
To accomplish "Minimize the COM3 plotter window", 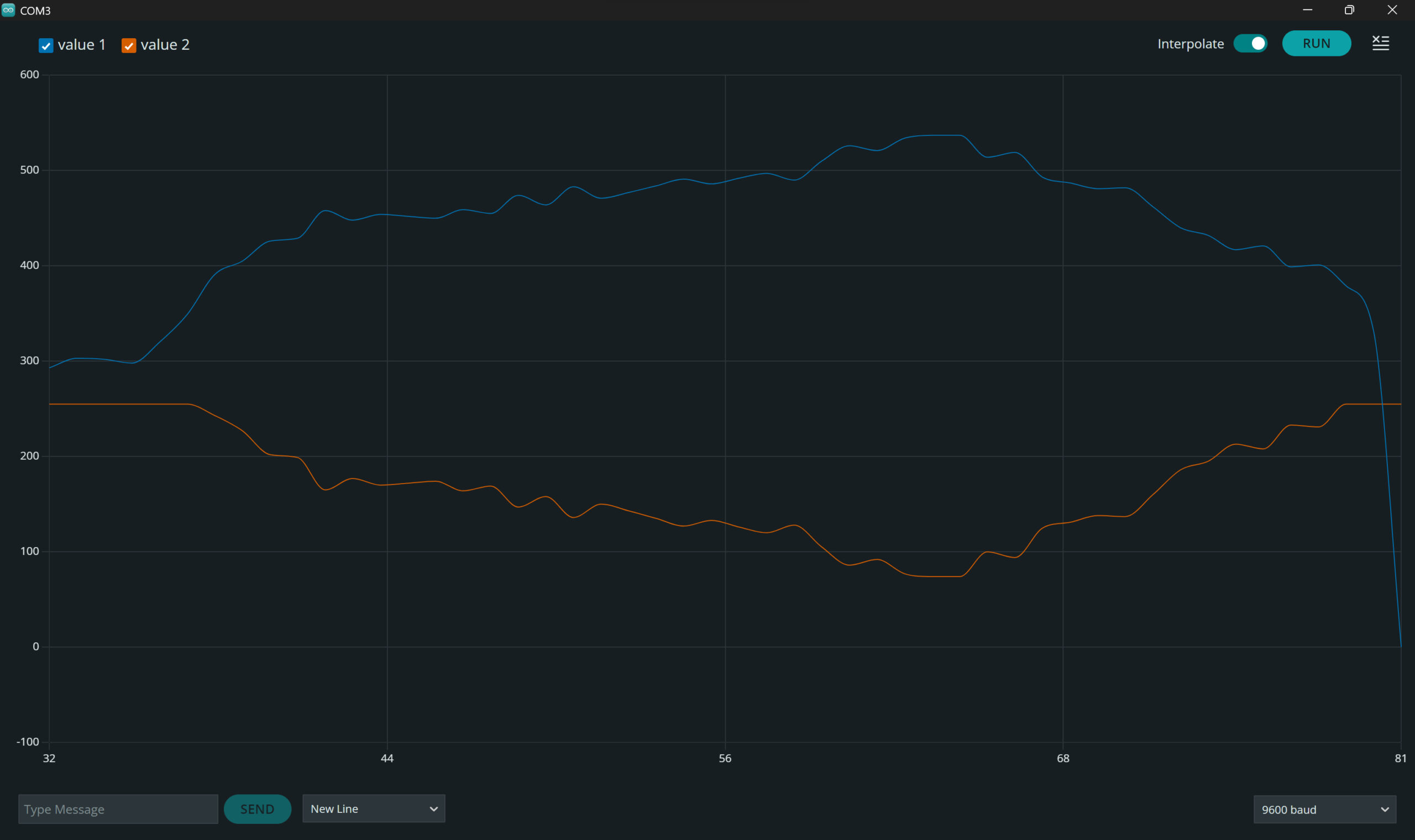I will click(1307, 10).
